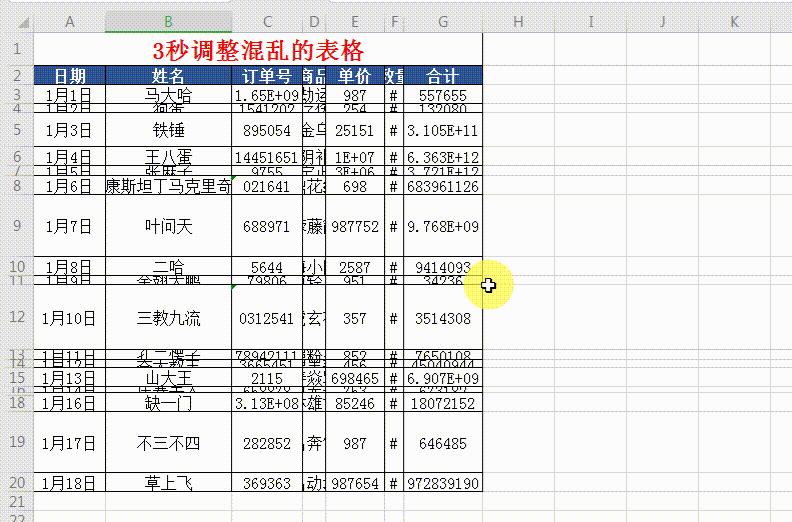Select the cell 康斯坦丁马克里奇

[168, 186]
